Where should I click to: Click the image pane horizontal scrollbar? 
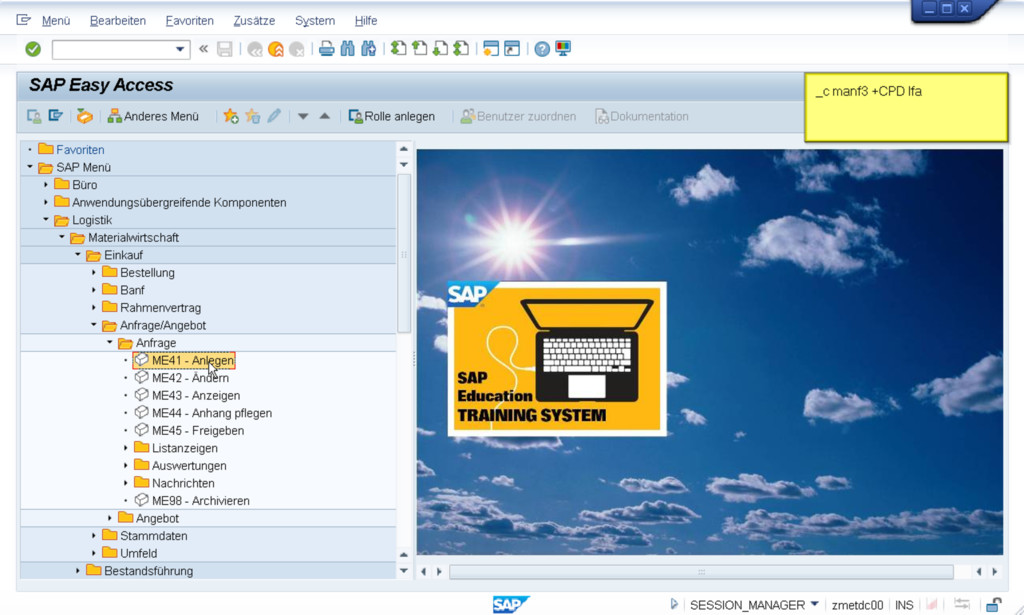(x=701, y=572)
